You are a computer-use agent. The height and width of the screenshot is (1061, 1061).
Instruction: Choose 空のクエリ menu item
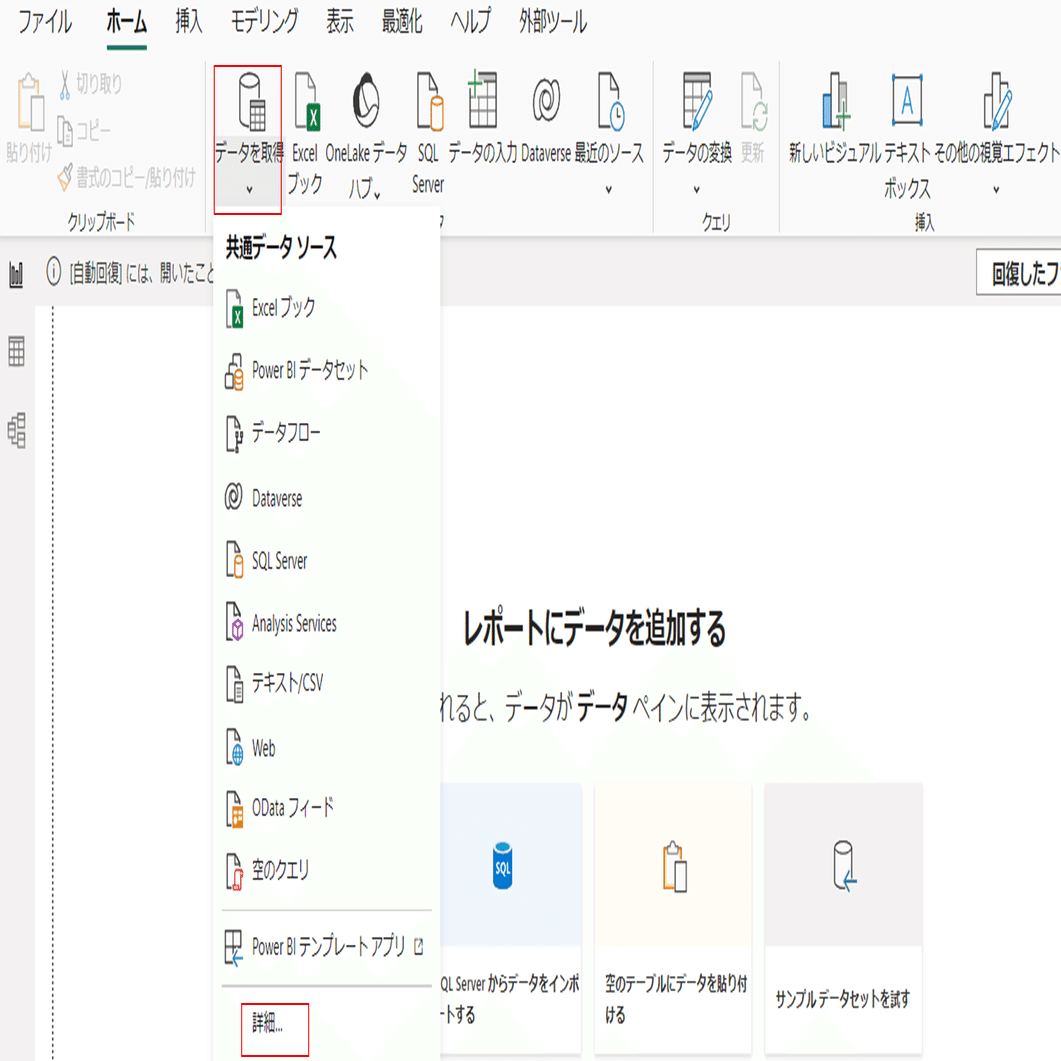(327, 870)
